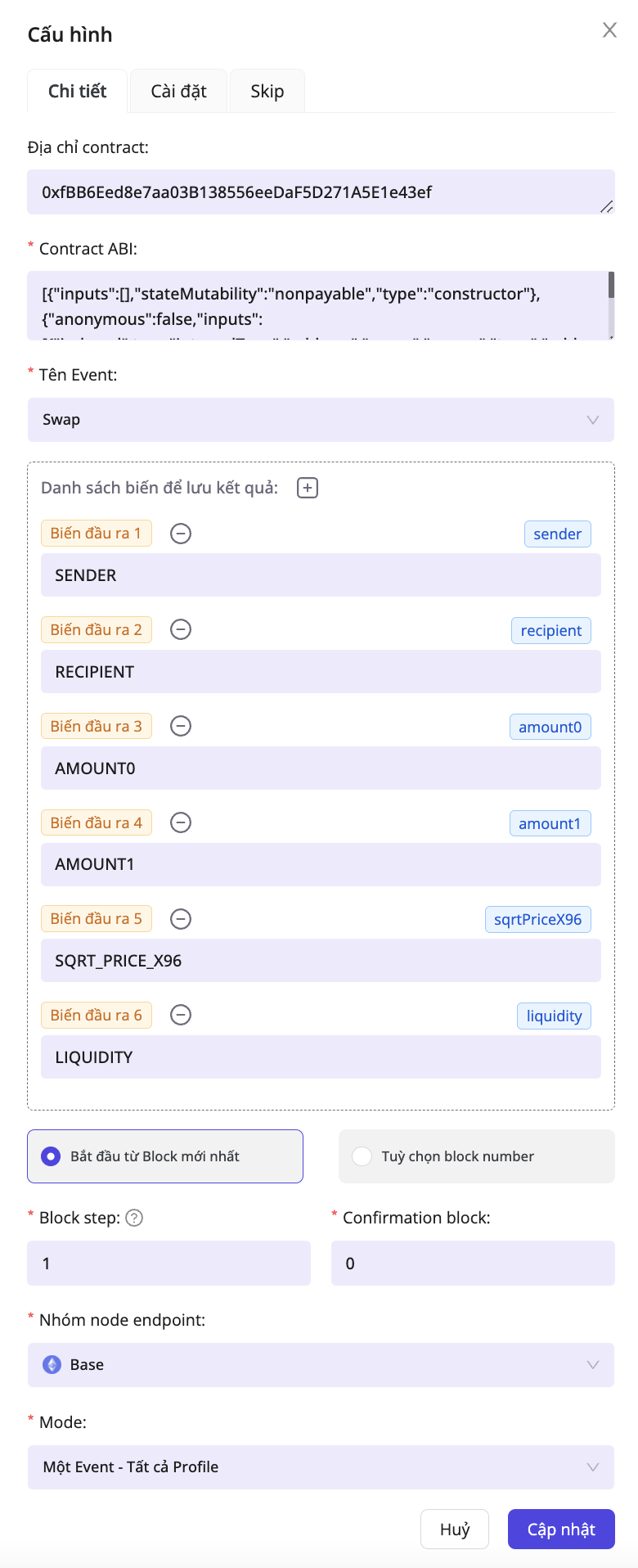
Task: Switch to the Cài đặt tab
Action: (178, 91)
